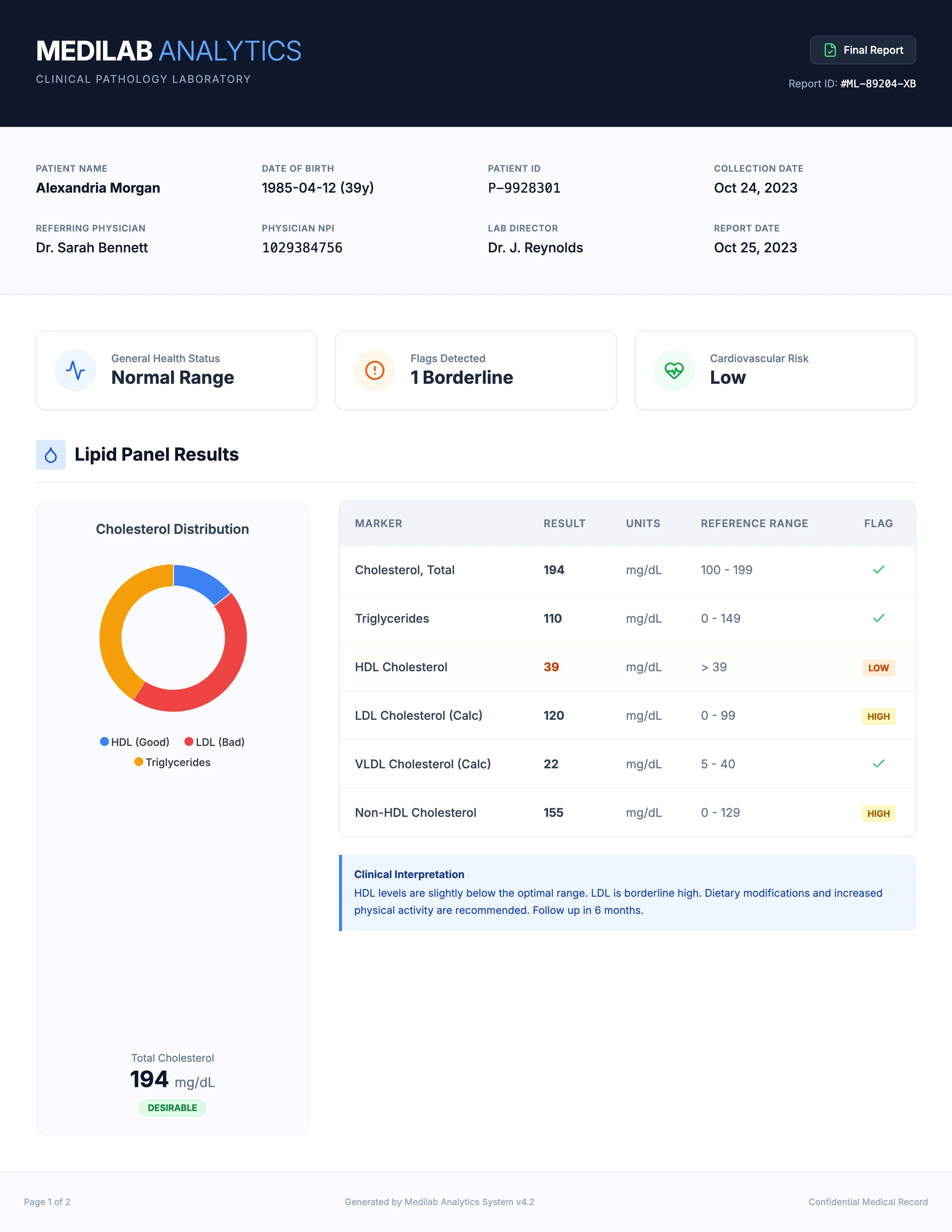
Task: Click the green checkmark in VLDL Cholesterol row
Action: pos(878,764)
